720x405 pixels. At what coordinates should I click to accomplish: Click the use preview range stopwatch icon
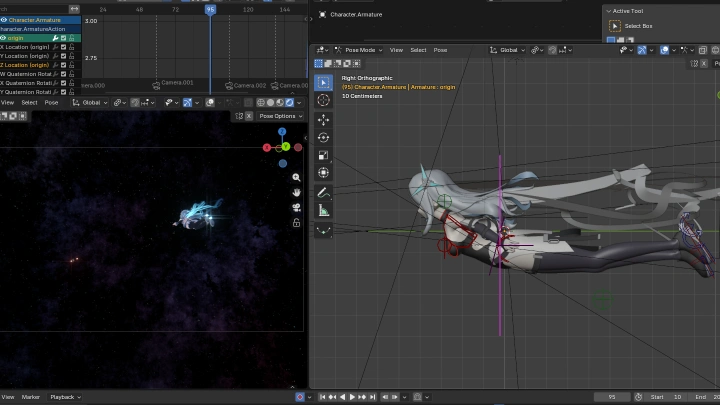click(638, 397)
